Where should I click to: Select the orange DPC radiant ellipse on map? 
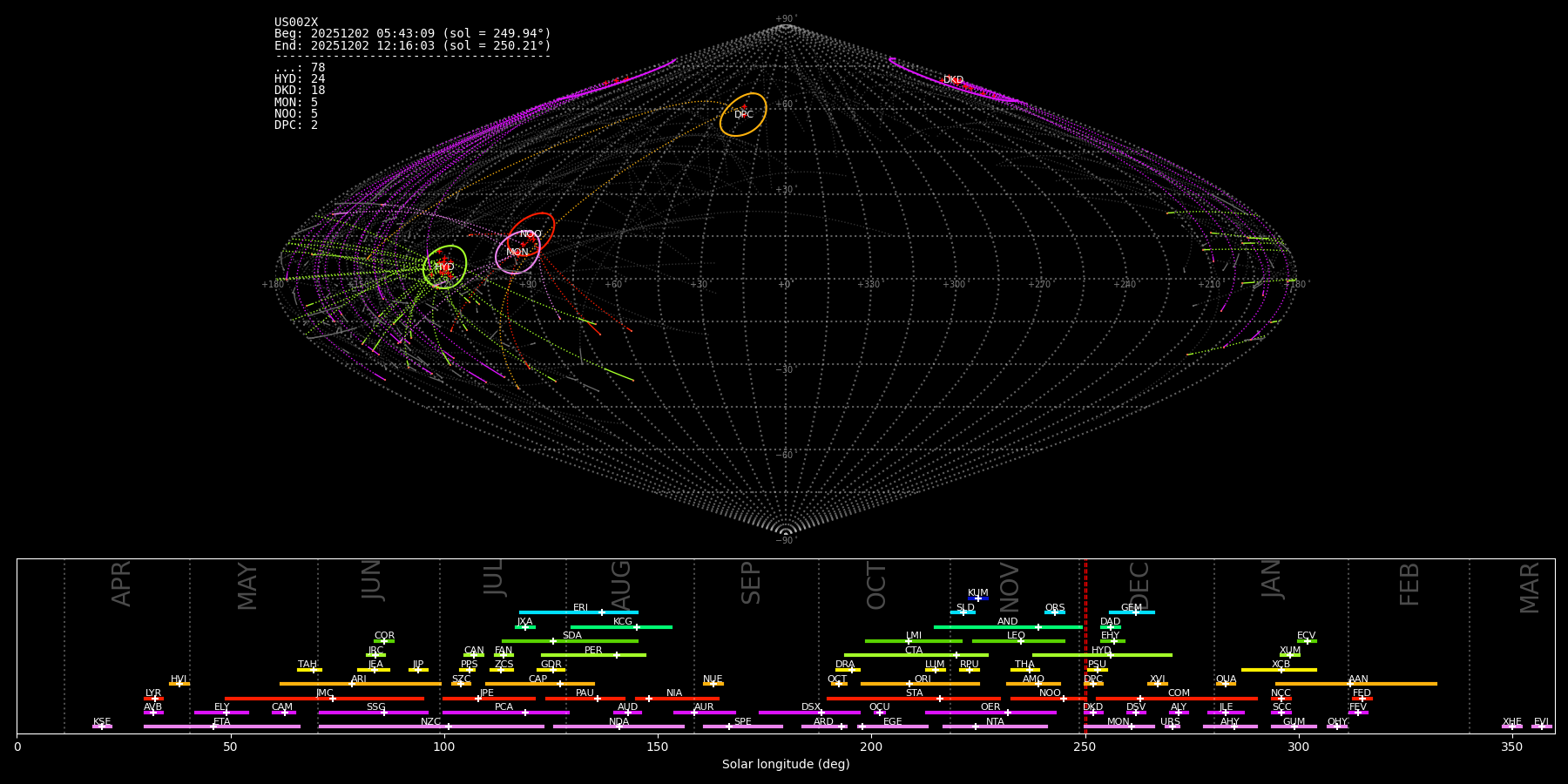pyautogui.click(x=743, y=114)
